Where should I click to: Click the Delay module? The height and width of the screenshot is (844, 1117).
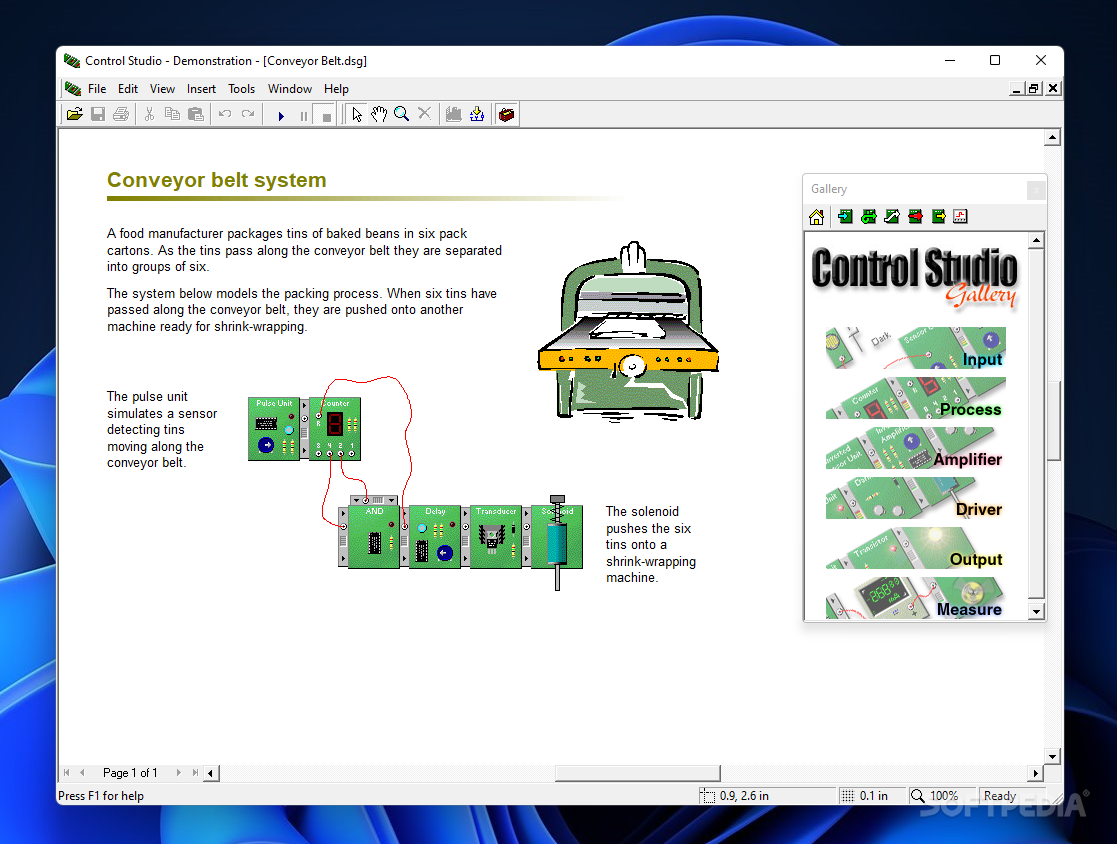coord(435,537)
